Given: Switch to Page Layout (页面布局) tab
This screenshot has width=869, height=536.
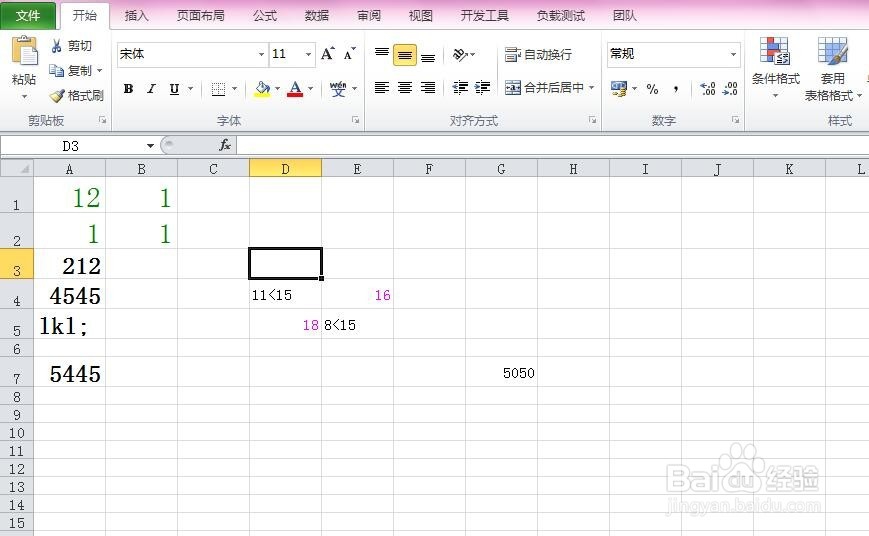Looking at the screenshot, I should (201, 16).
